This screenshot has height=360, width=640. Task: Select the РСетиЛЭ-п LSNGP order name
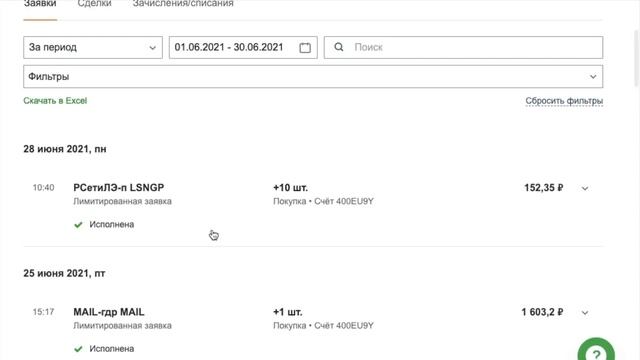click(x=119, y=188)
